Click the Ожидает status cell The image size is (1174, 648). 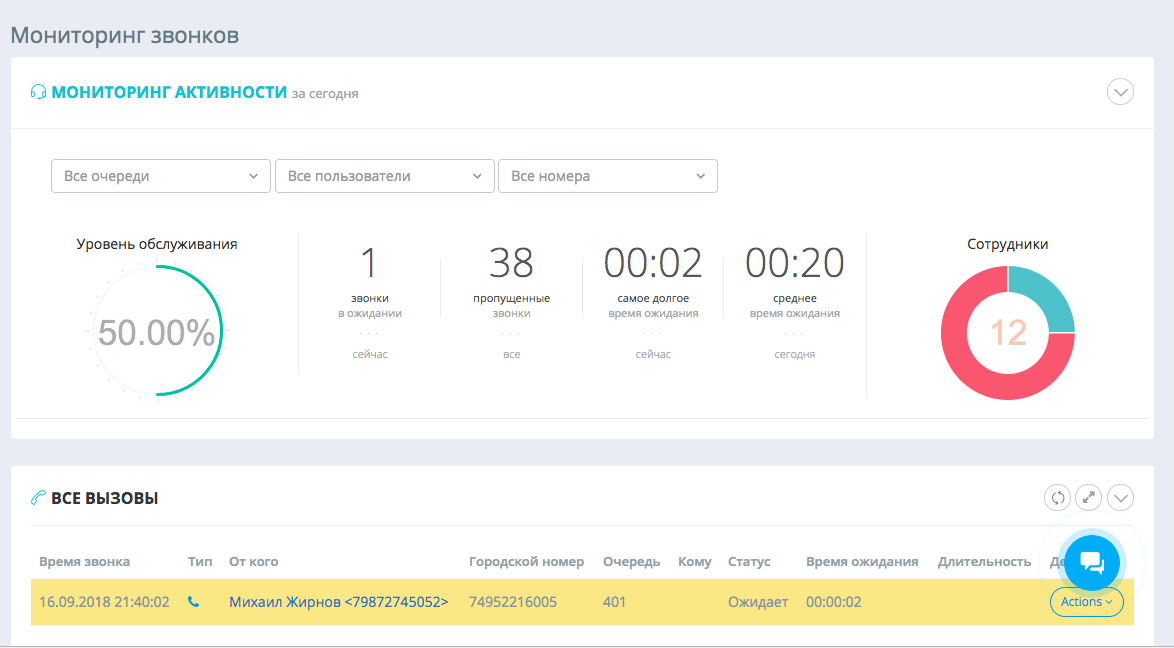pos(758,602)
